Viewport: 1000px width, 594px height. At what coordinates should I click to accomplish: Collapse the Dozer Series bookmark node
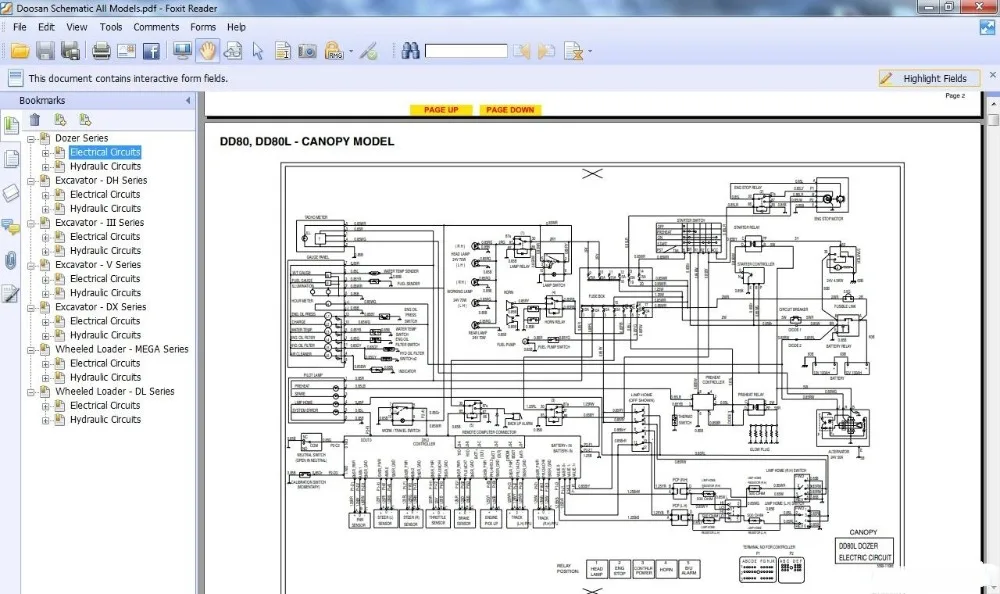[x=31, y=138]
